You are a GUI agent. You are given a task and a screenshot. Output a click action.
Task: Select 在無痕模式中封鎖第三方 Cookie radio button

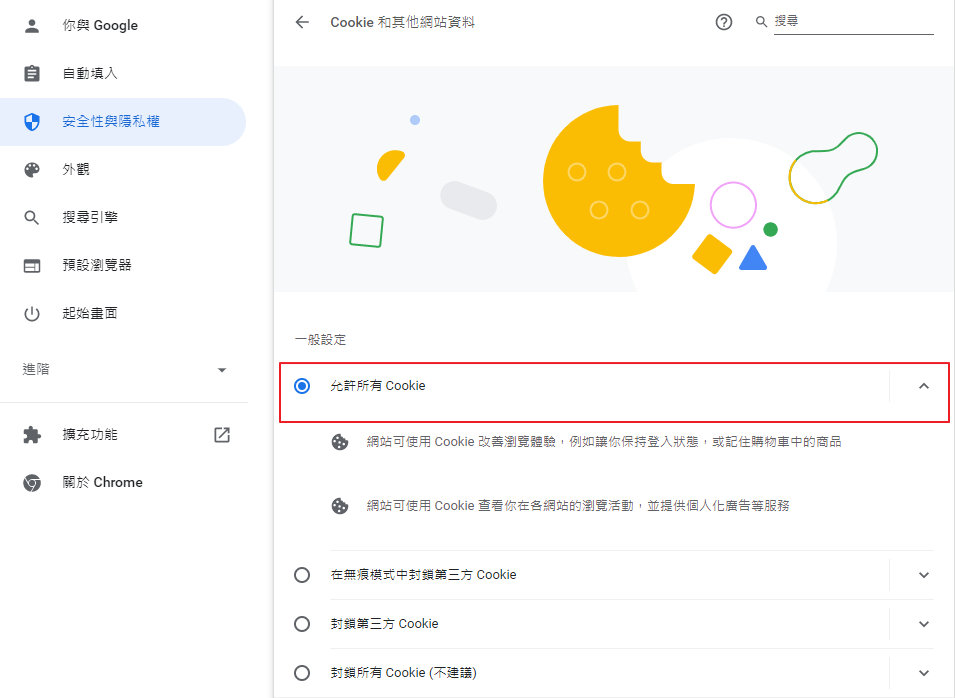302,575
